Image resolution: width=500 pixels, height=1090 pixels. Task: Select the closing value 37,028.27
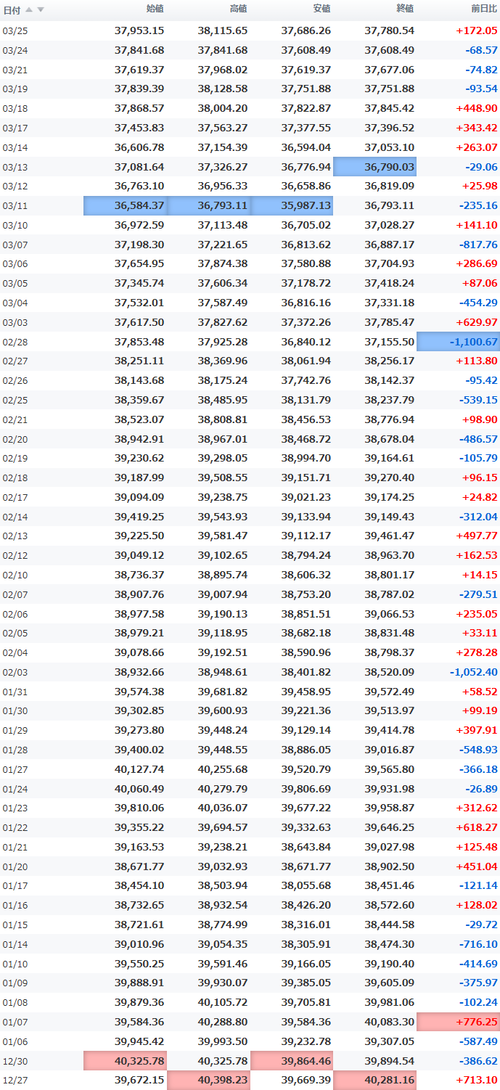coord(389,225)
